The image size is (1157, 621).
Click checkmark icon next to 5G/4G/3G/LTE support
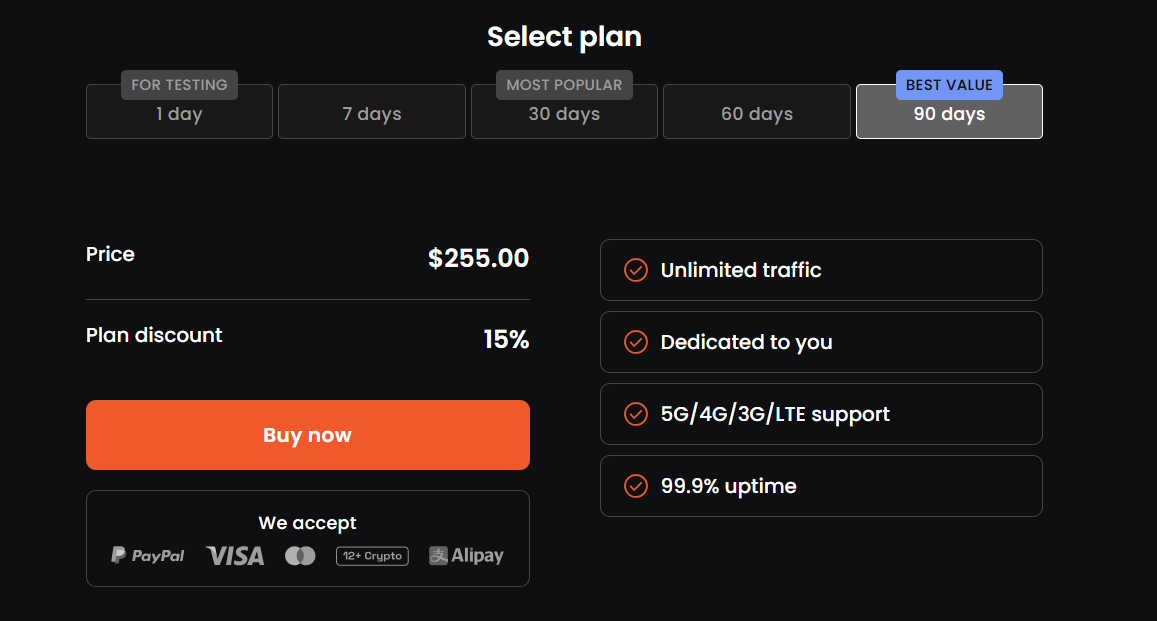tap(636, 414)
